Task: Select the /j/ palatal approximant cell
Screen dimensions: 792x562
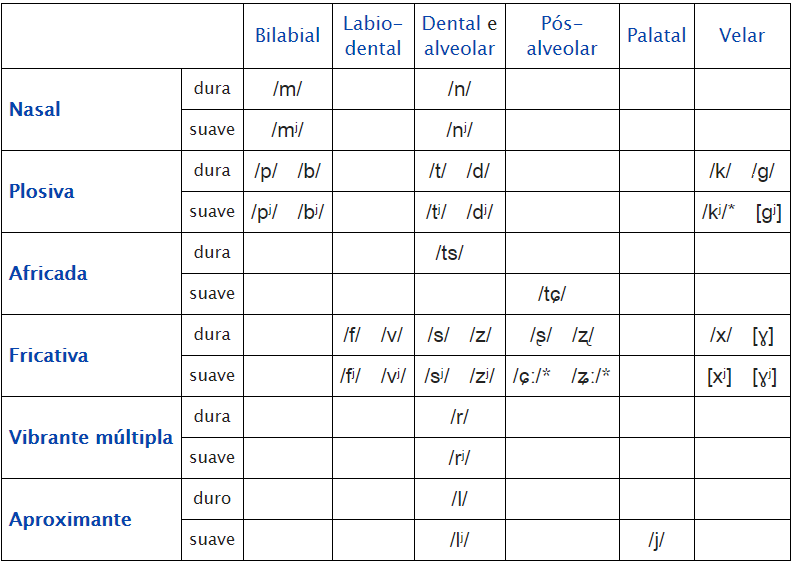Action: click(x=656, y=540)
